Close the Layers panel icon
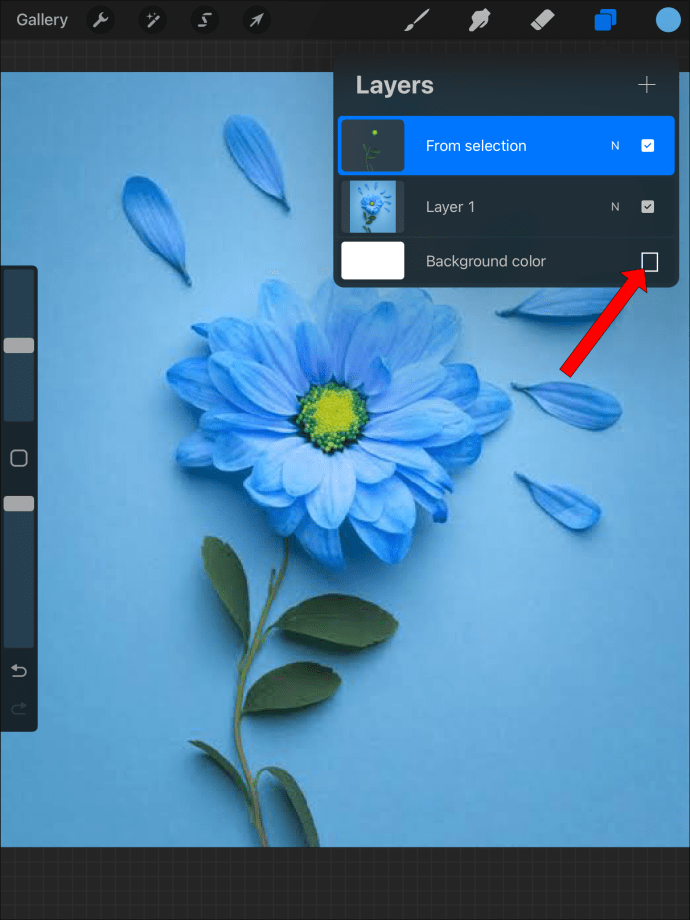 (x=605, y=21)
